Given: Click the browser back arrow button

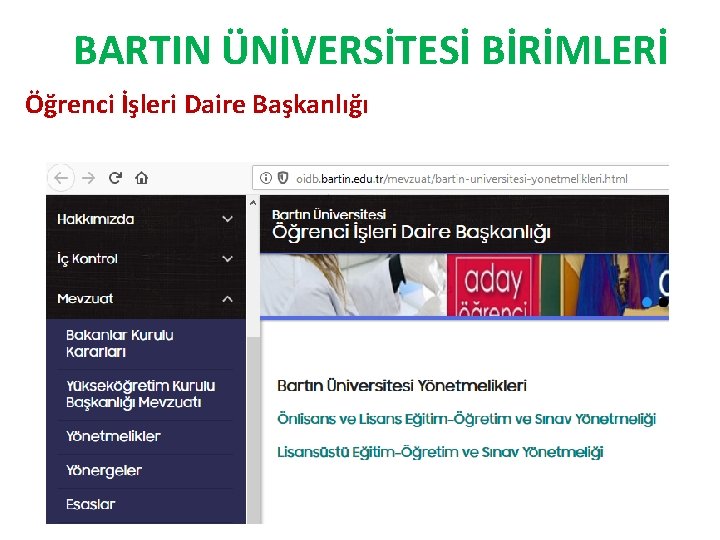Looking at the screenshot, I should pos(61,178).
